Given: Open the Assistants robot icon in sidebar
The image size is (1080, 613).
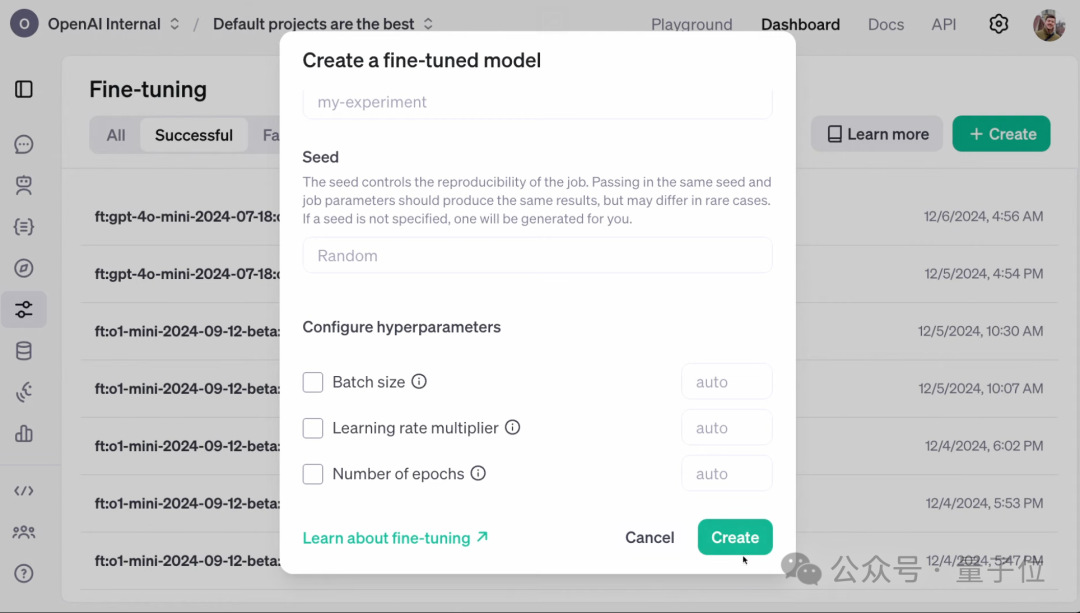Looking at the screenshot, I should point(24,185).
